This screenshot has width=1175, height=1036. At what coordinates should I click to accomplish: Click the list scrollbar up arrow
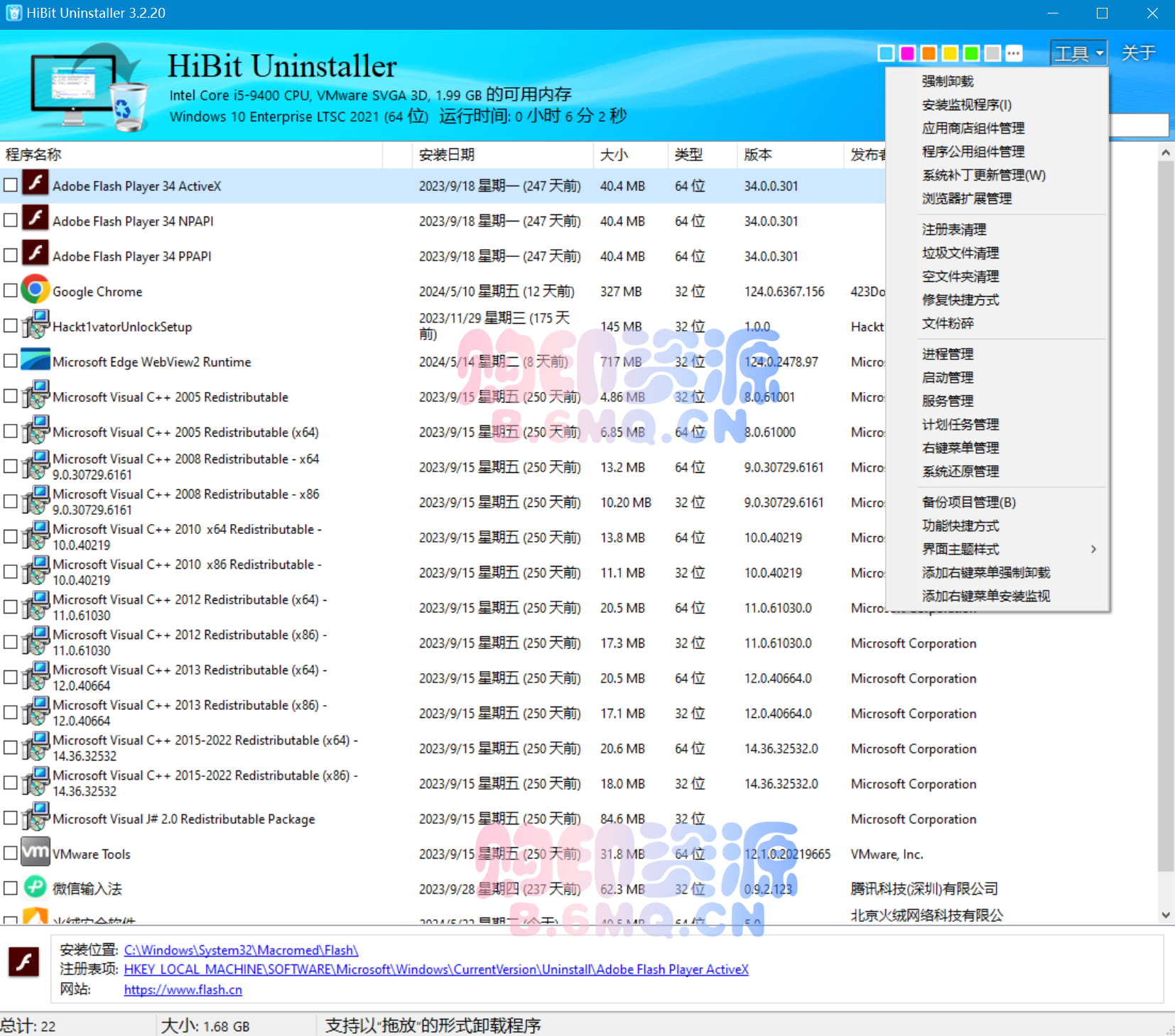tap(1166, 152)
